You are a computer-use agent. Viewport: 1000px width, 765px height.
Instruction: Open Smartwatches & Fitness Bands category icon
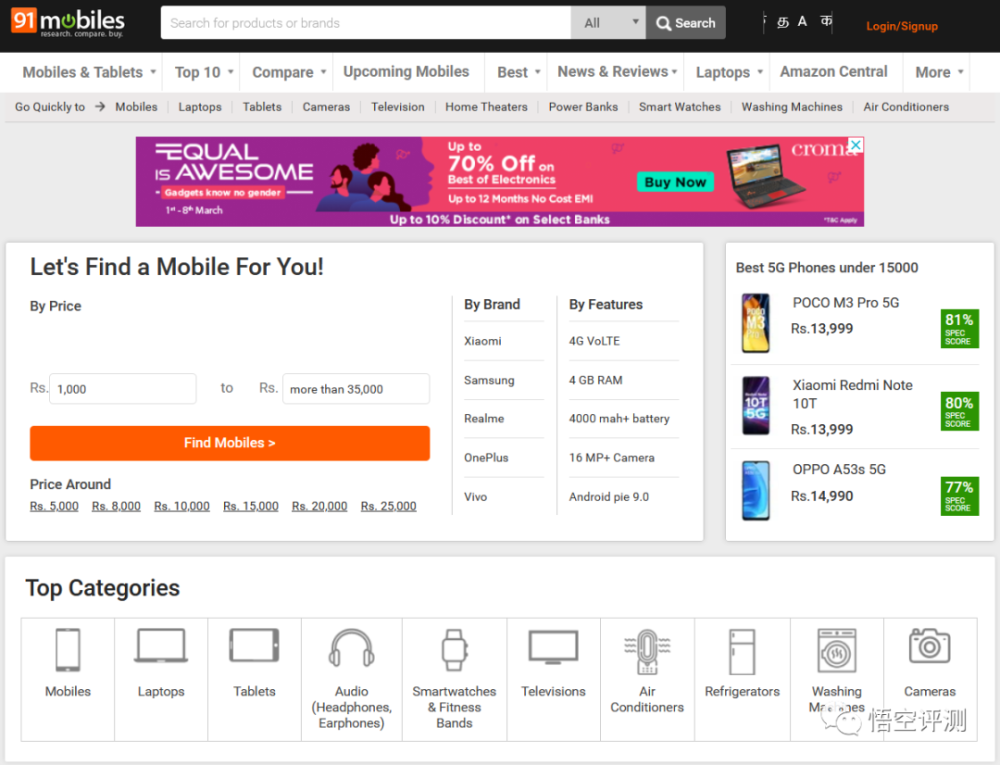pos(454,650)
